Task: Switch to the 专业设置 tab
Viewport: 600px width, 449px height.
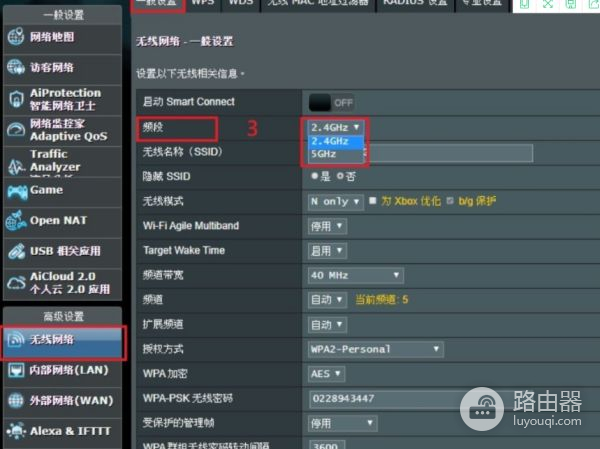Action: point(482,4)
